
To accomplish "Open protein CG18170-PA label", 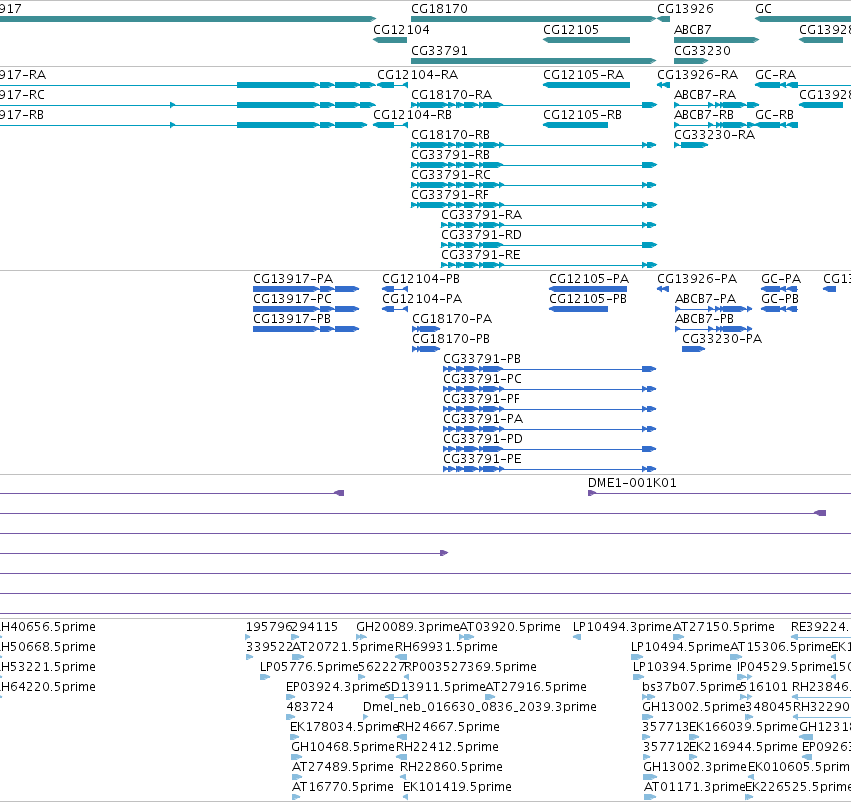I will [452, 319].
